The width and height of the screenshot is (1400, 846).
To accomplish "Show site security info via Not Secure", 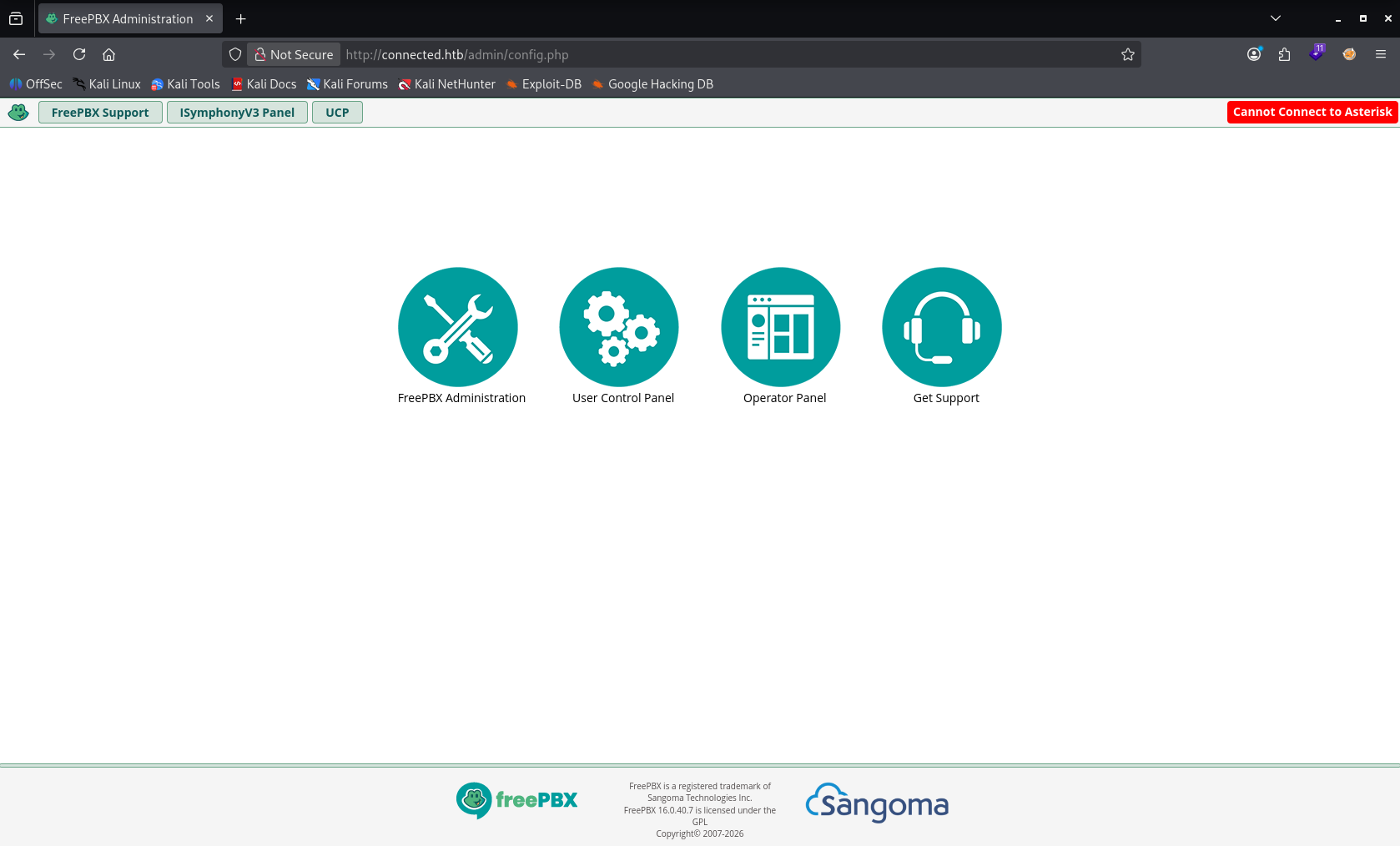I will pyautogui.click(x=294, y=54).
